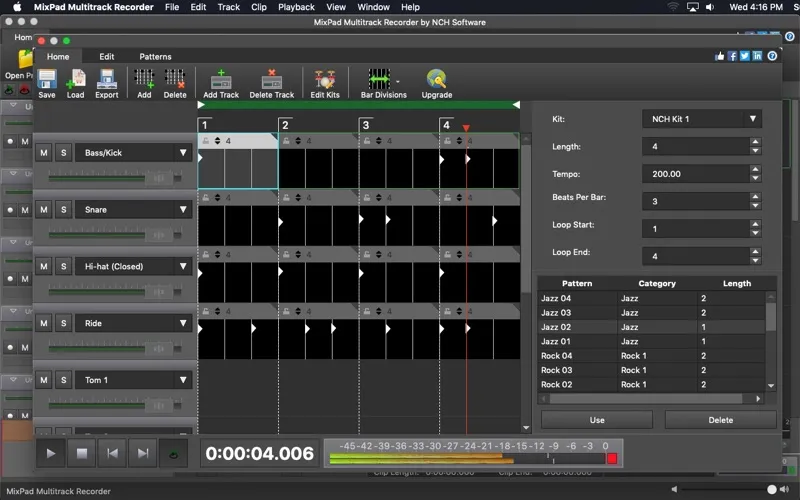The image size is (800, 500).
Task: Click the Delete button below pattern list
Action: (x=720, y=420)
